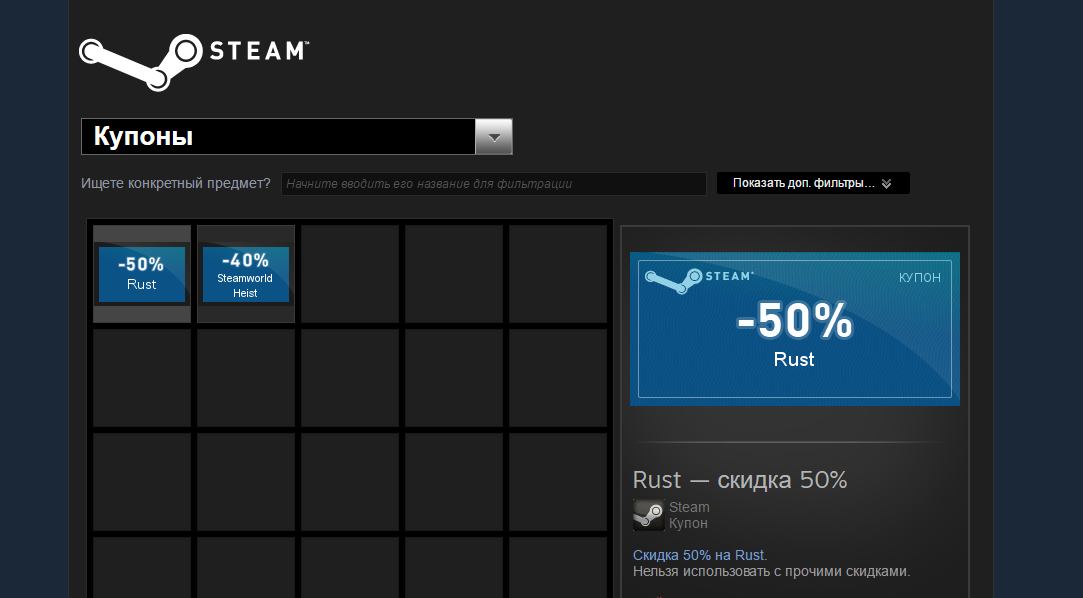The width and height of the screenshot is (1083, 598).
Task: Select the -40% Steamworld Heist coupon tile
Action: 246,274
